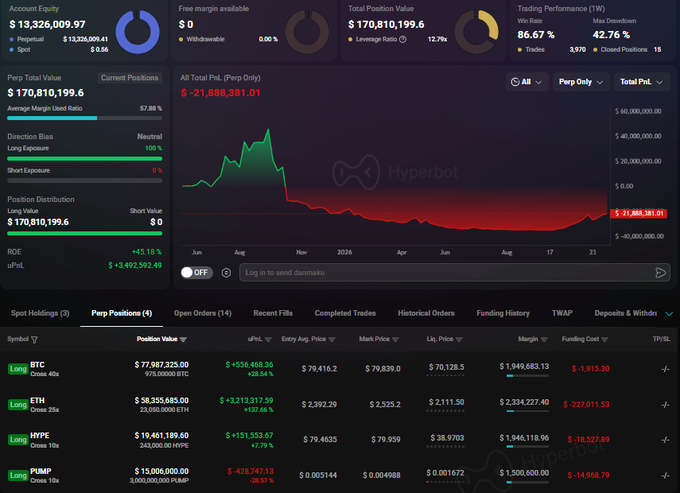Open the Historical Orders tab

pos(426,313)
